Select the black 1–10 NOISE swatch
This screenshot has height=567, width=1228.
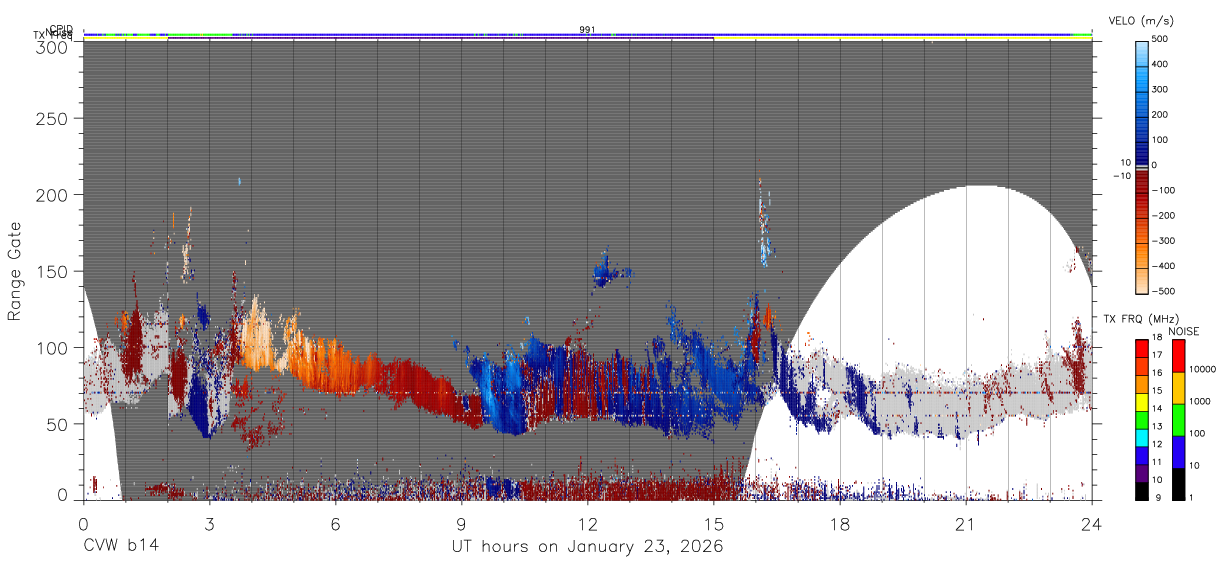[x=1178, y=483]
